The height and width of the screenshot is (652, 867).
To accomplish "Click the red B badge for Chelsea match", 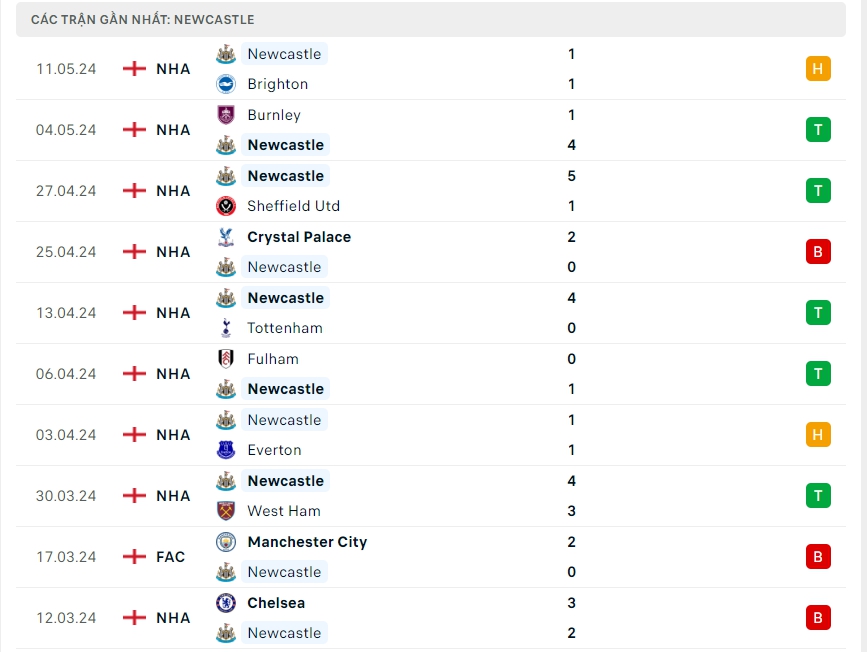I will (x=818, y=618).
